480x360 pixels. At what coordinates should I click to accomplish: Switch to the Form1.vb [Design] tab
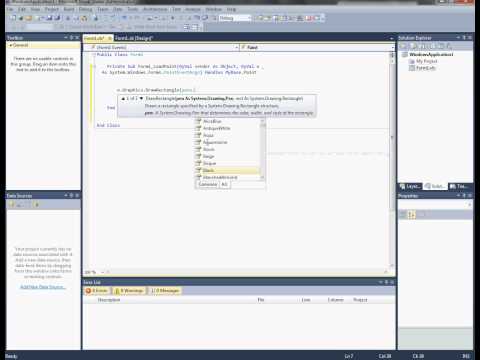click(x=134, y=38)
